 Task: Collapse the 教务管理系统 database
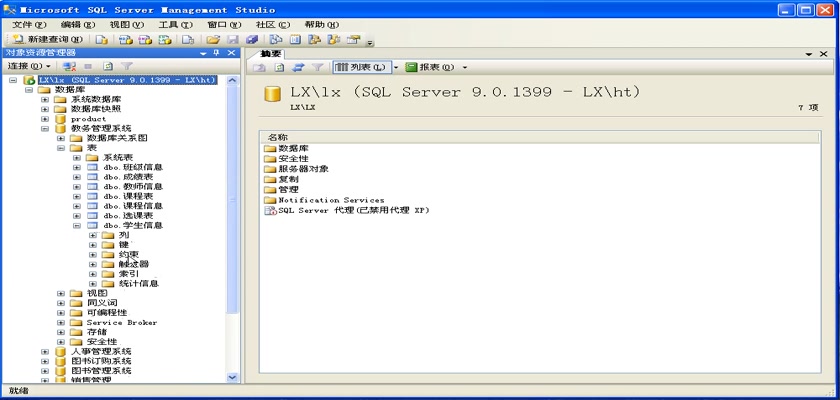45,129
